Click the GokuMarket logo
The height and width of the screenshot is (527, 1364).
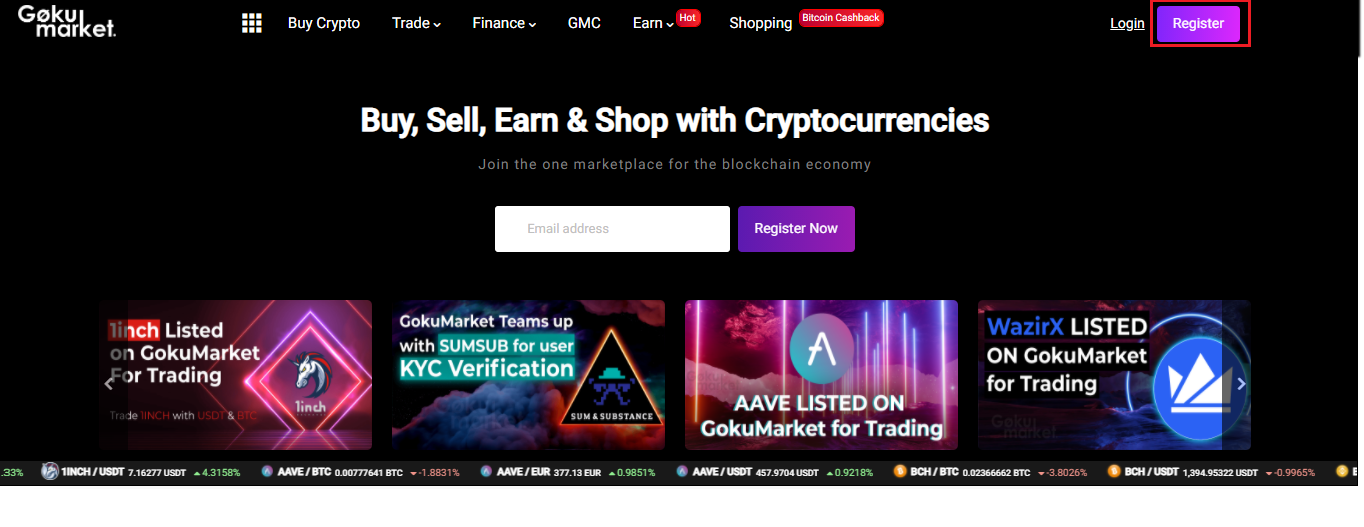point(67,21)
